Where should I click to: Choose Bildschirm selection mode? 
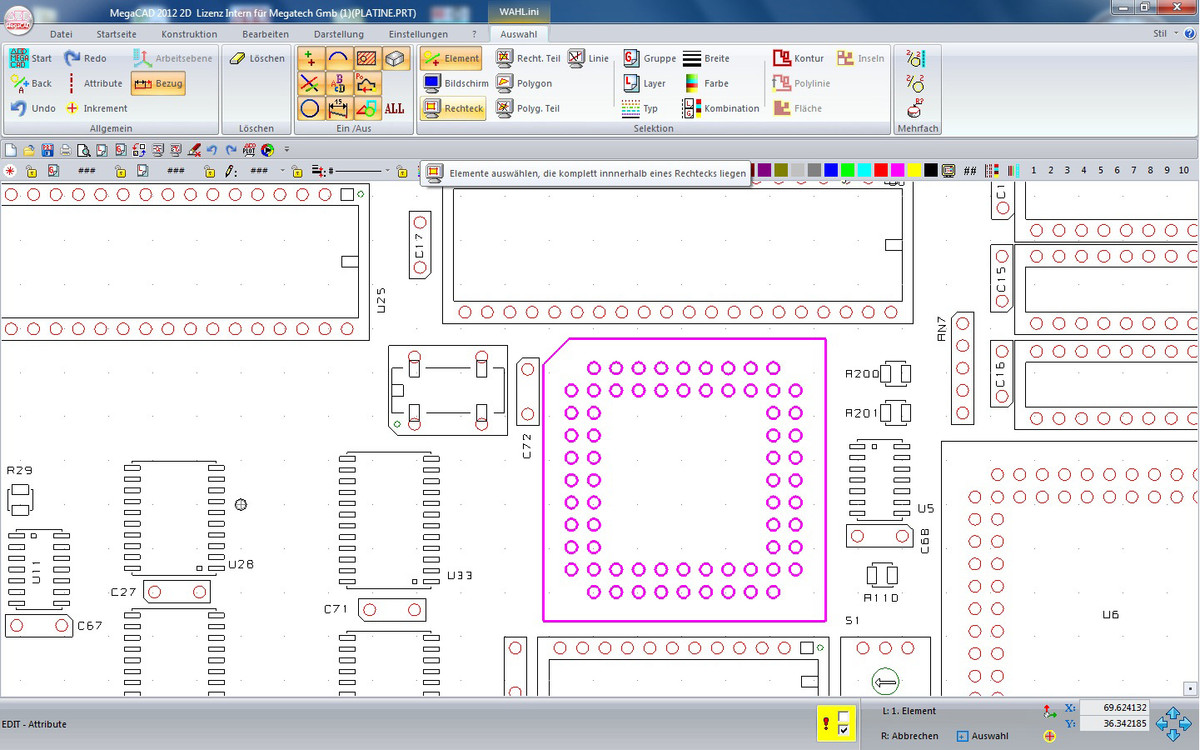pyautogui.click(x=454, y=83)
